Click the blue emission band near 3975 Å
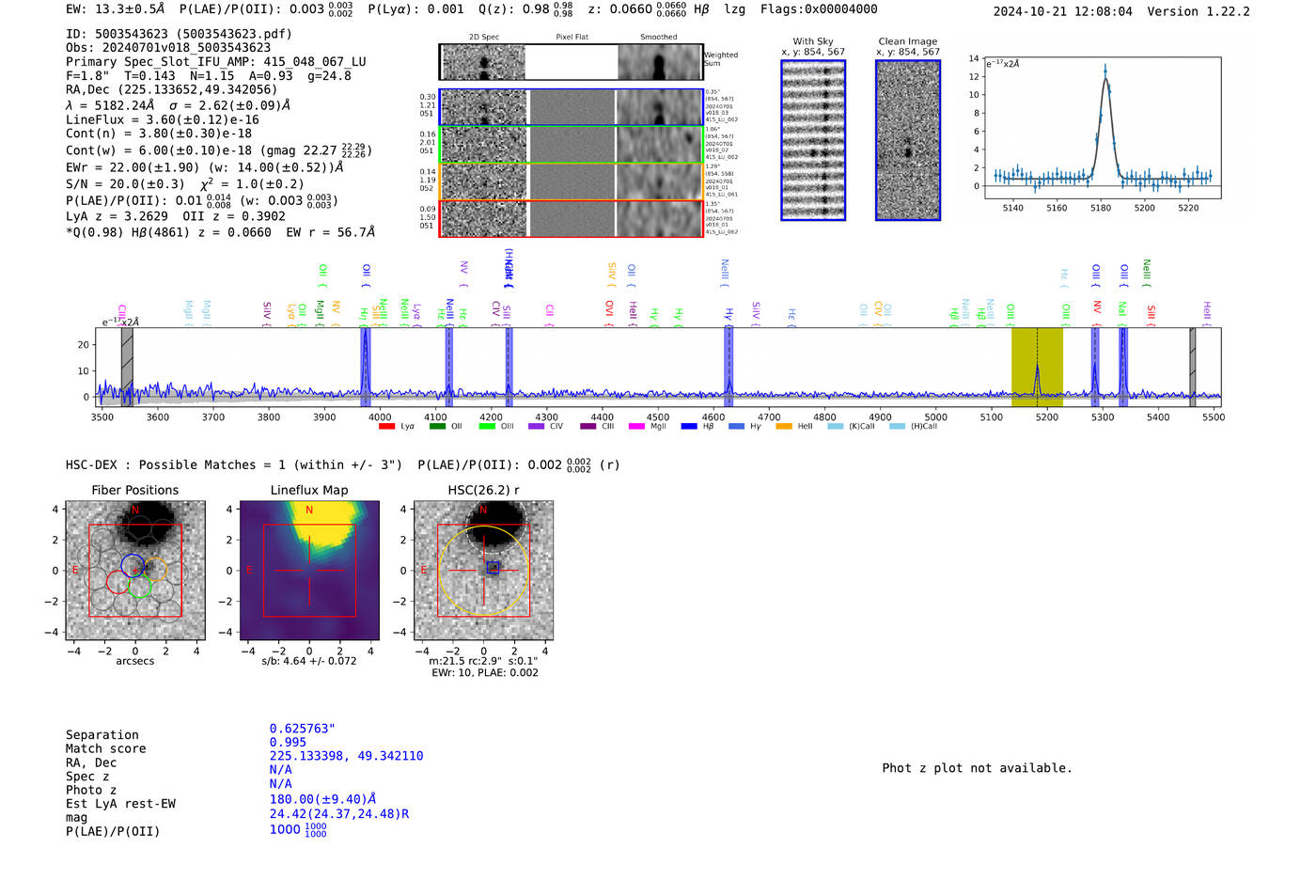 (366, 367)
